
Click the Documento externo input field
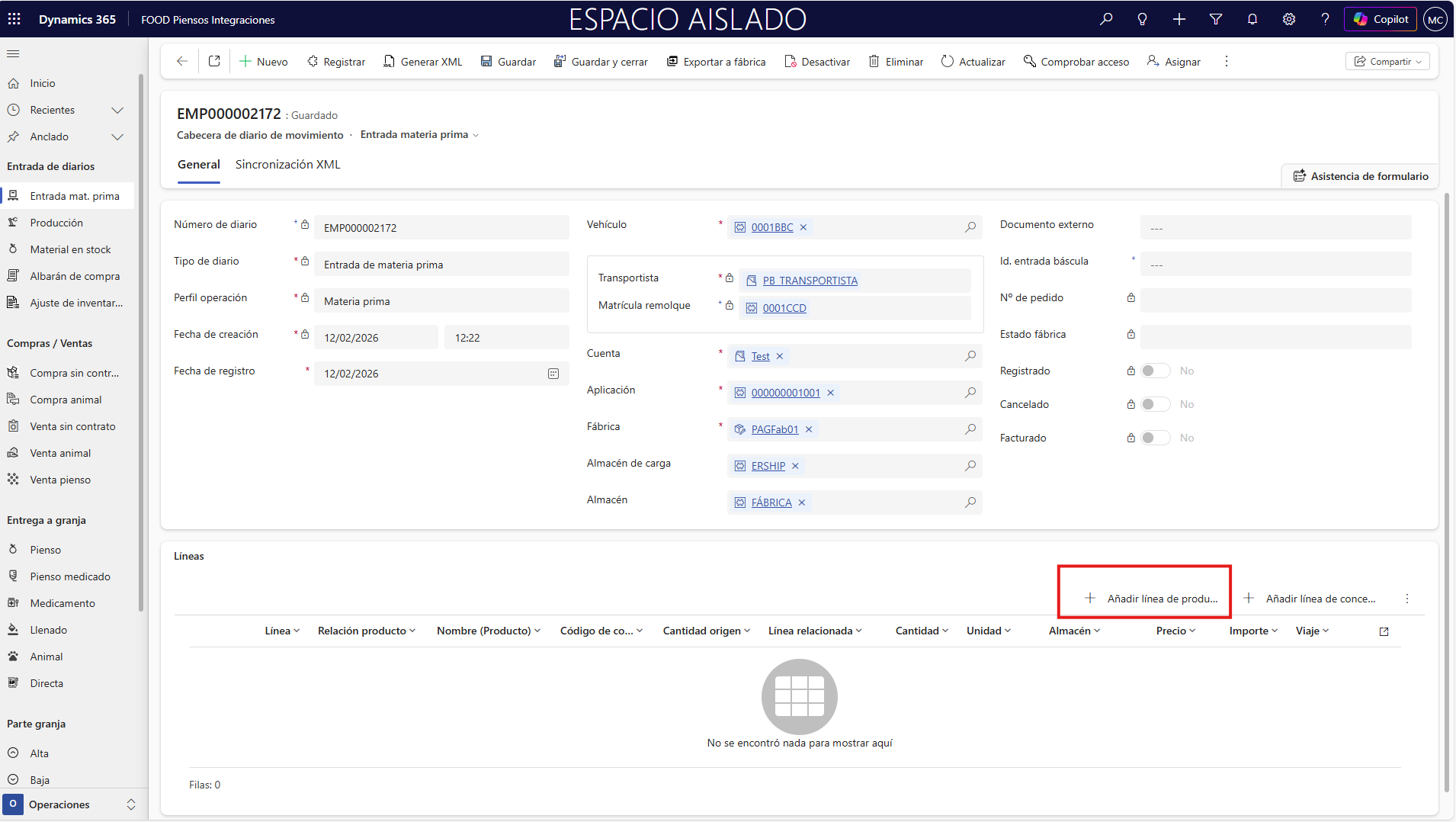tap(1275, 227)
